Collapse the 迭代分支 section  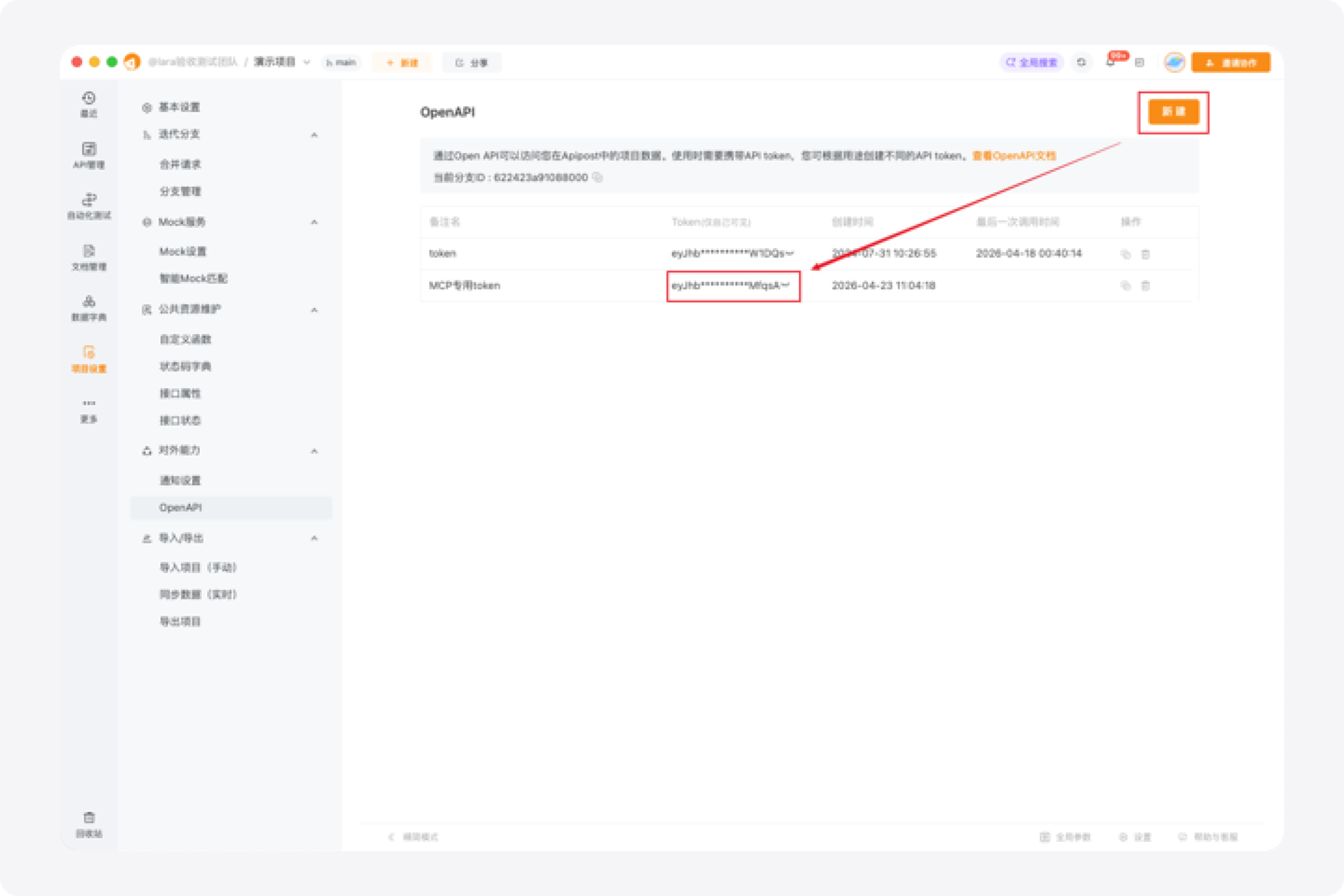(315, 134)
